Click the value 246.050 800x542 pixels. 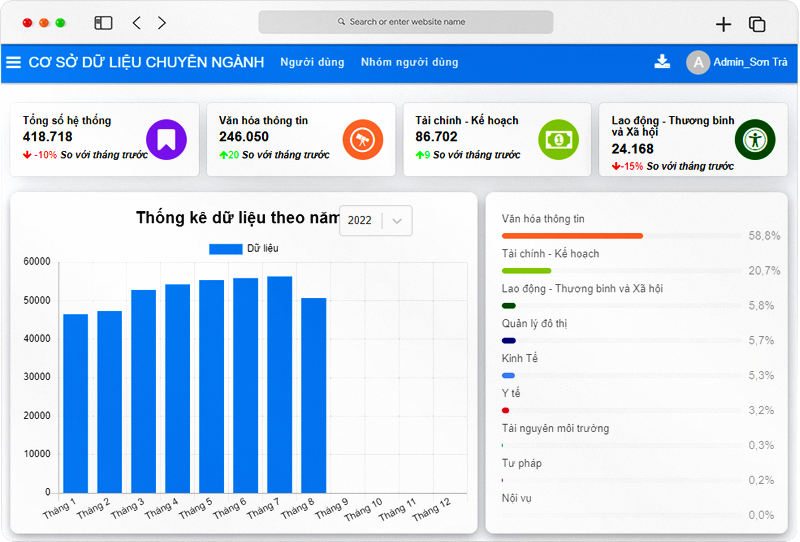(244, 137)
